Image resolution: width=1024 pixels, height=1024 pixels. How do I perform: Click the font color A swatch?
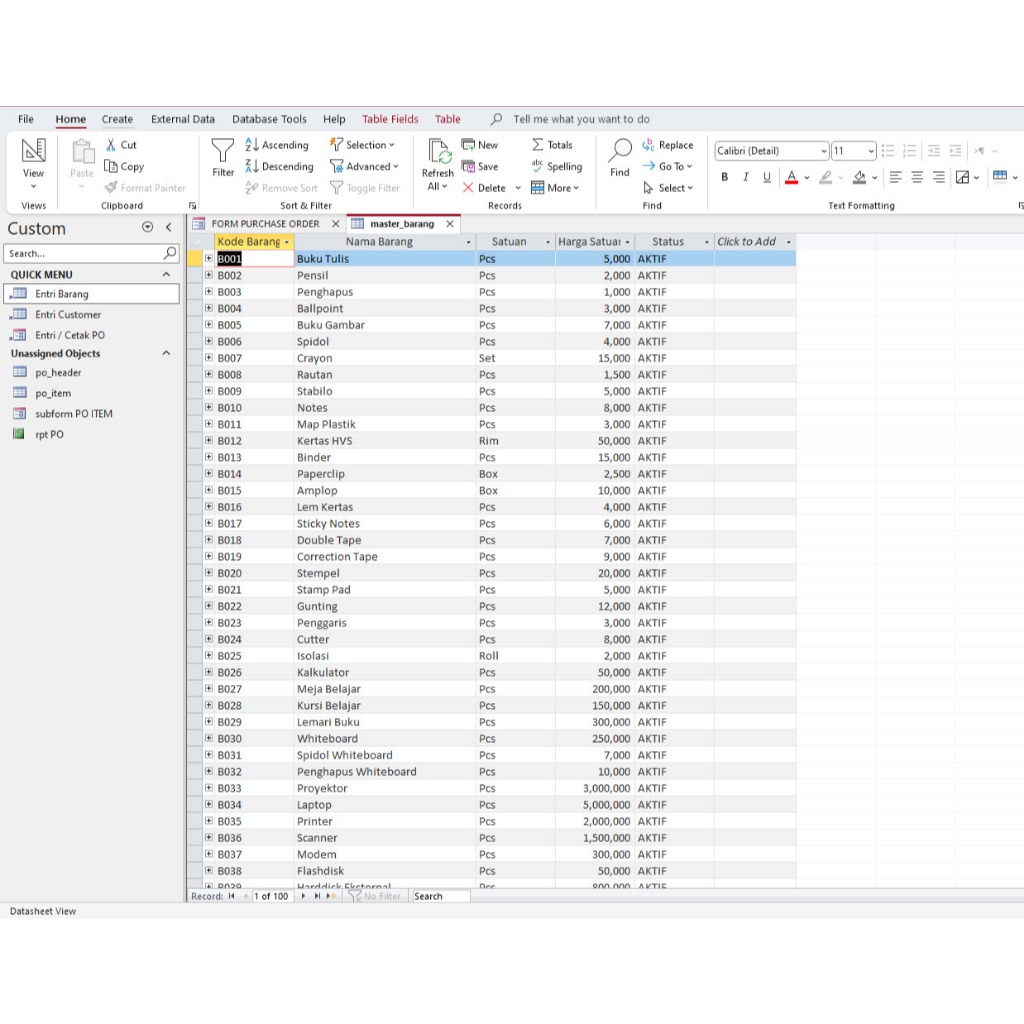pos(791,177)
